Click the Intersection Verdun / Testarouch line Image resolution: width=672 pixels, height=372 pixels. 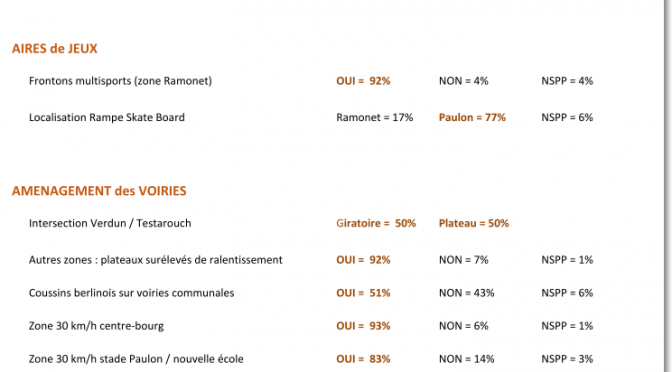(x=110, y=223)
